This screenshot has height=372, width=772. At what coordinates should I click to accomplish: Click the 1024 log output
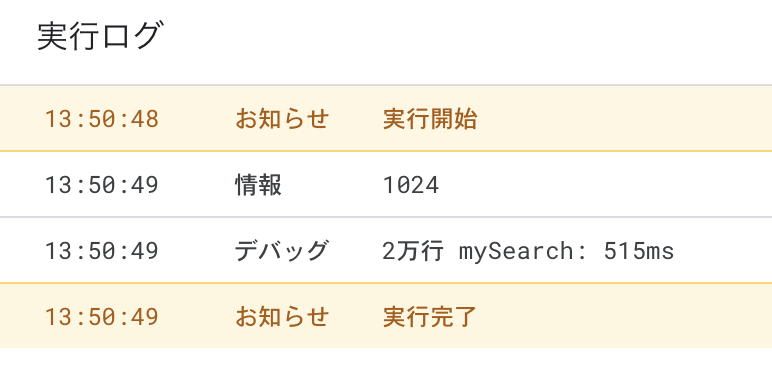tap(411, 185)
